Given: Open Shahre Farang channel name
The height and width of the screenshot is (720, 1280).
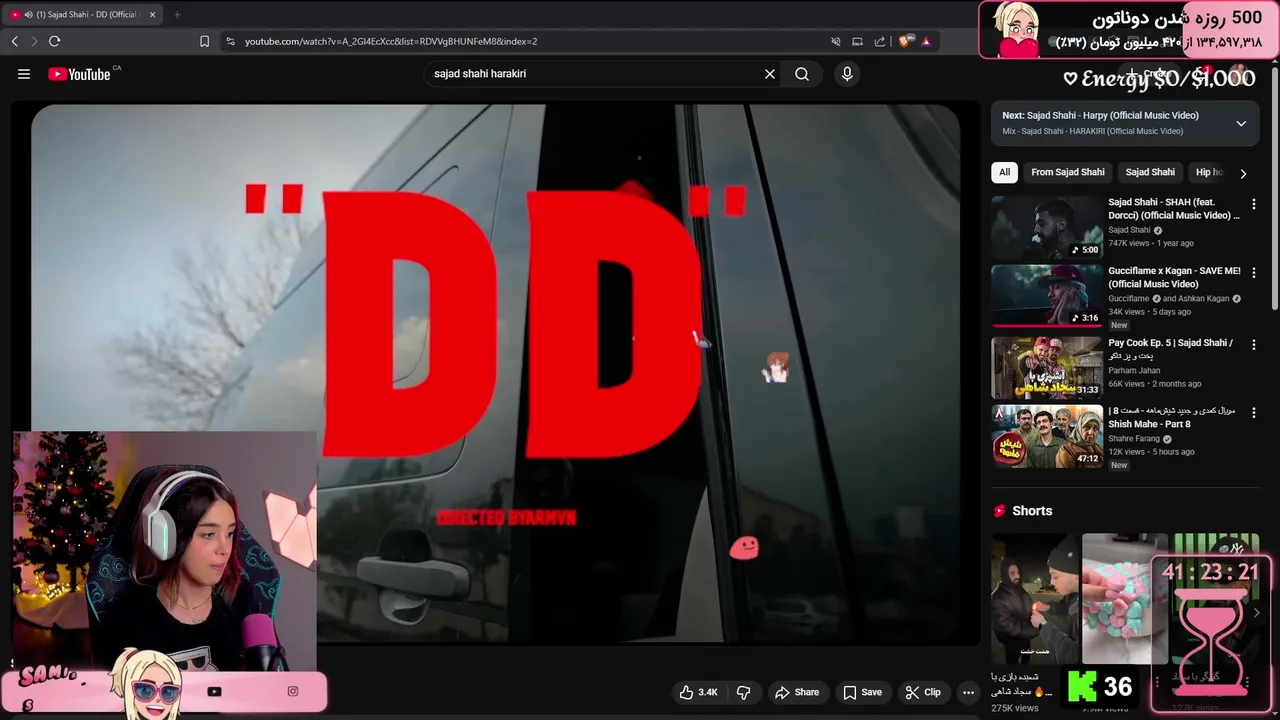Looking at the screenshot, I should pos(1134,438).
